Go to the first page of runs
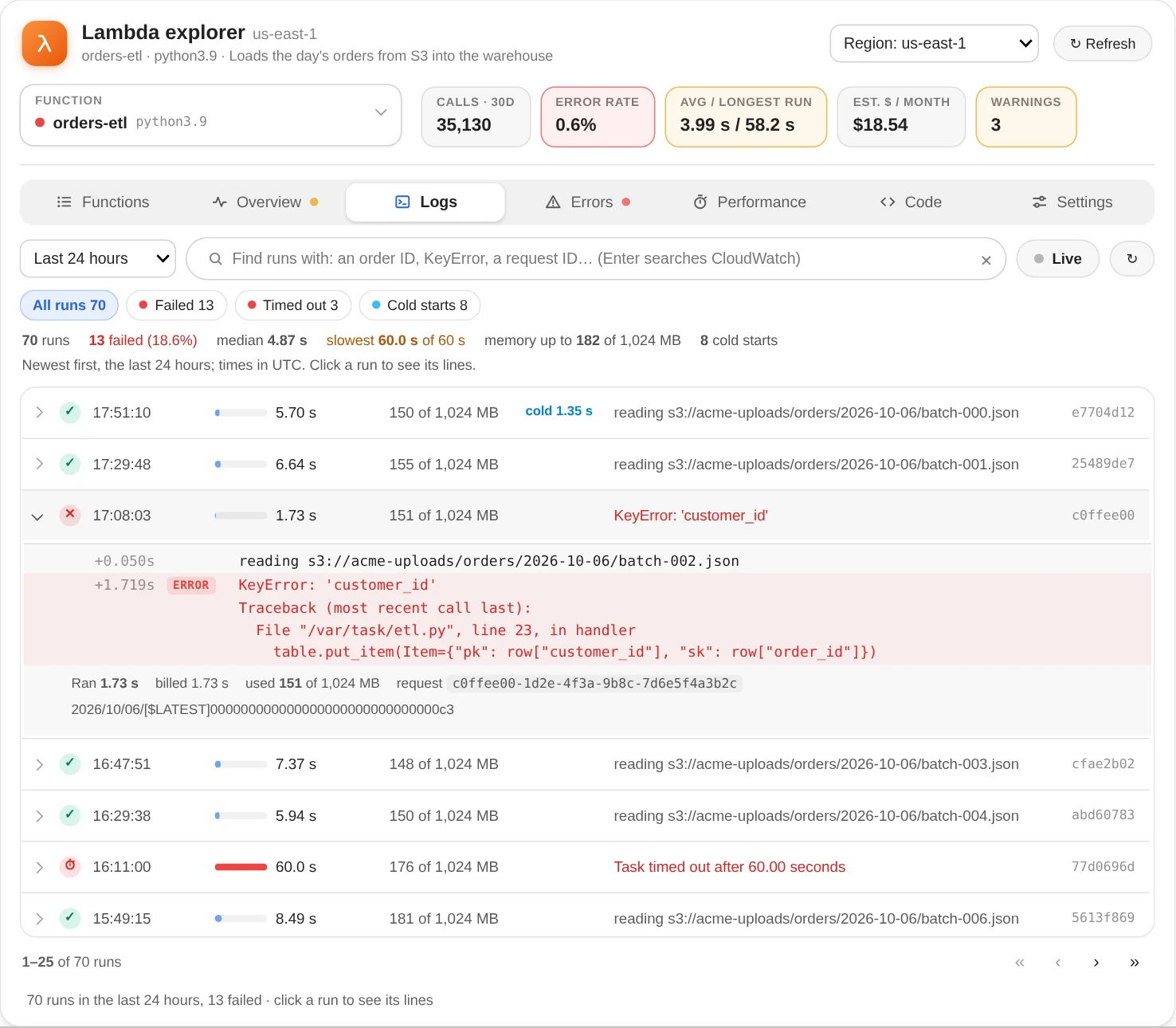Viewport: 1176px width, 1028px height. 1020,963
